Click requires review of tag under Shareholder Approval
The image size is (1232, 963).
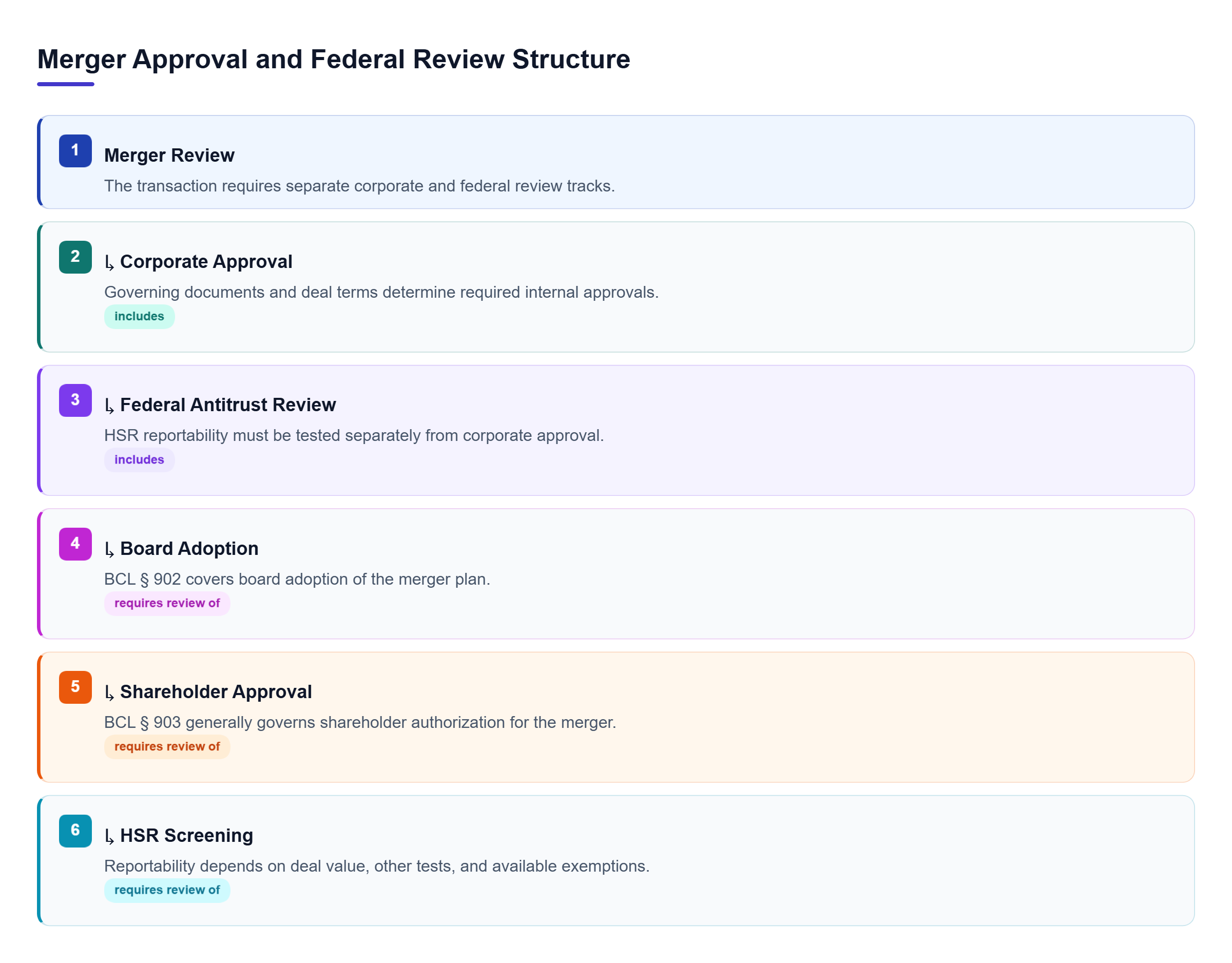pos(167,746)
